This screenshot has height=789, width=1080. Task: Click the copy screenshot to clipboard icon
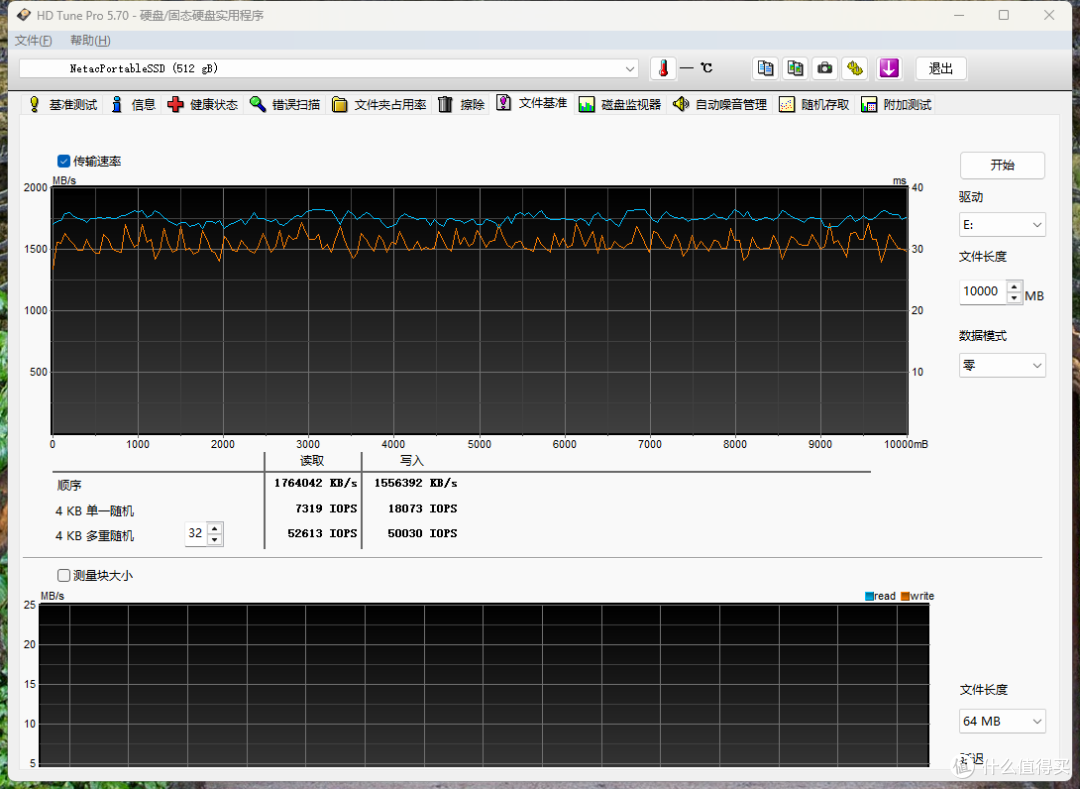[x=795, y=68]
